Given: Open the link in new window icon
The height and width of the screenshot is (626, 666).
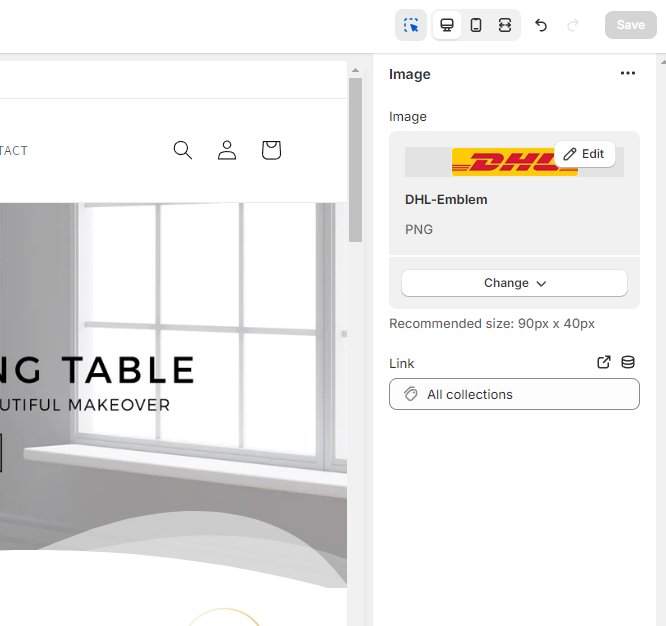Looking at the screenshot, I should tap(604, 362).
